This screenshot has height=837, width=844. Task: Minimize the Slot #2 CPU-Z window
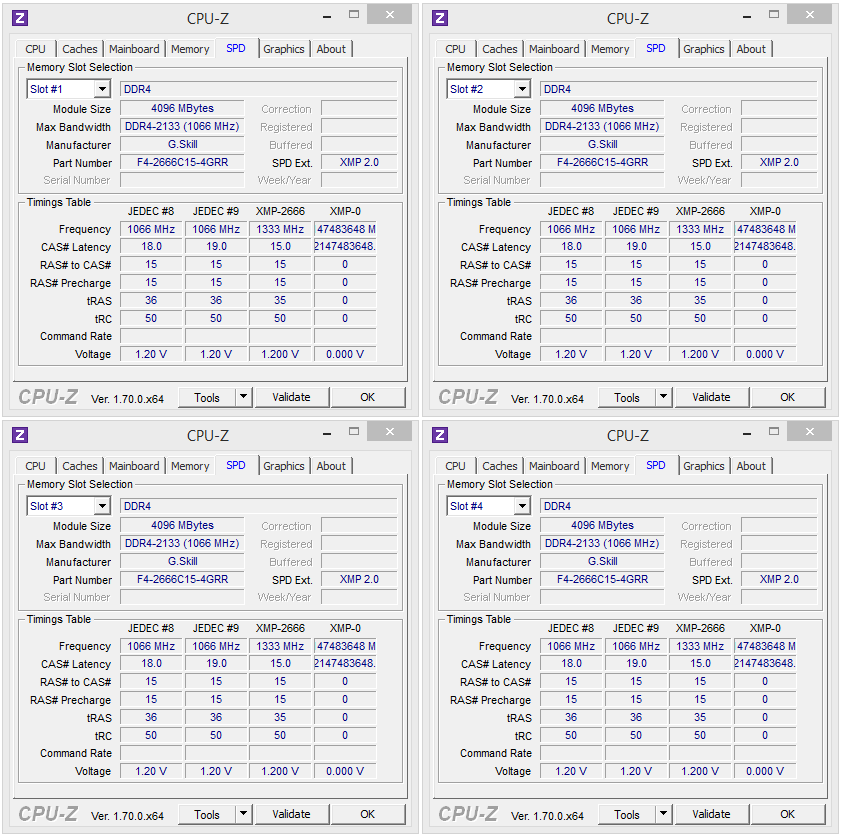click(747, 17)
